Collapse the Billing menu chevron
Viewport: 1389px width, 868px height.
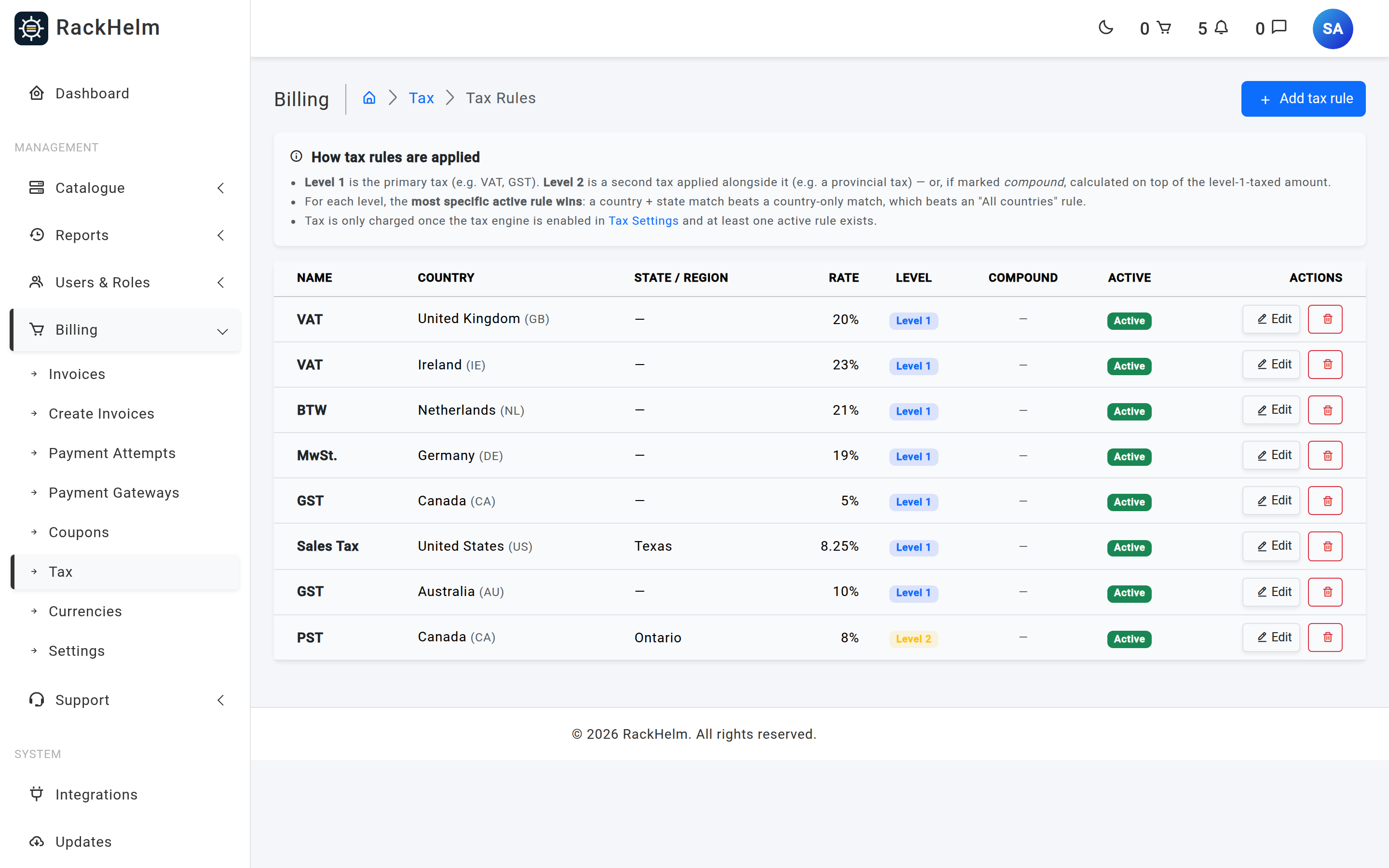point(222,331)
